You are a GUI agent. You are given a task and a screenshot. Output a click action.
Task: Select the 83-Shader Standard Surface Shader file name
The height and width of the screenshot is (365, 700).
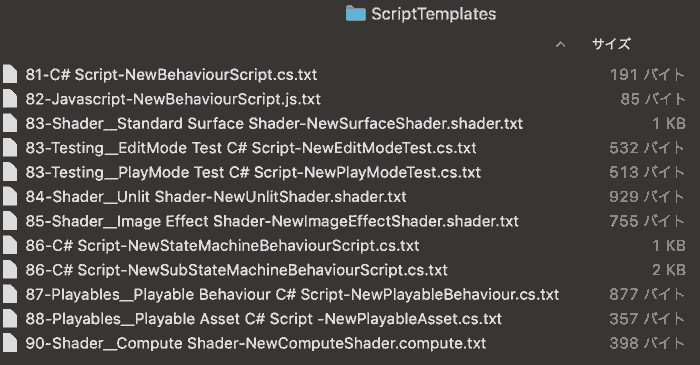pos(274,124)
